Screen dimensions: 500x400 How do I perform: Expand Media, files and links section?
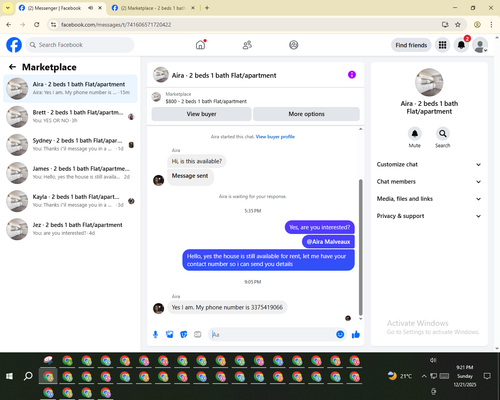429,199
